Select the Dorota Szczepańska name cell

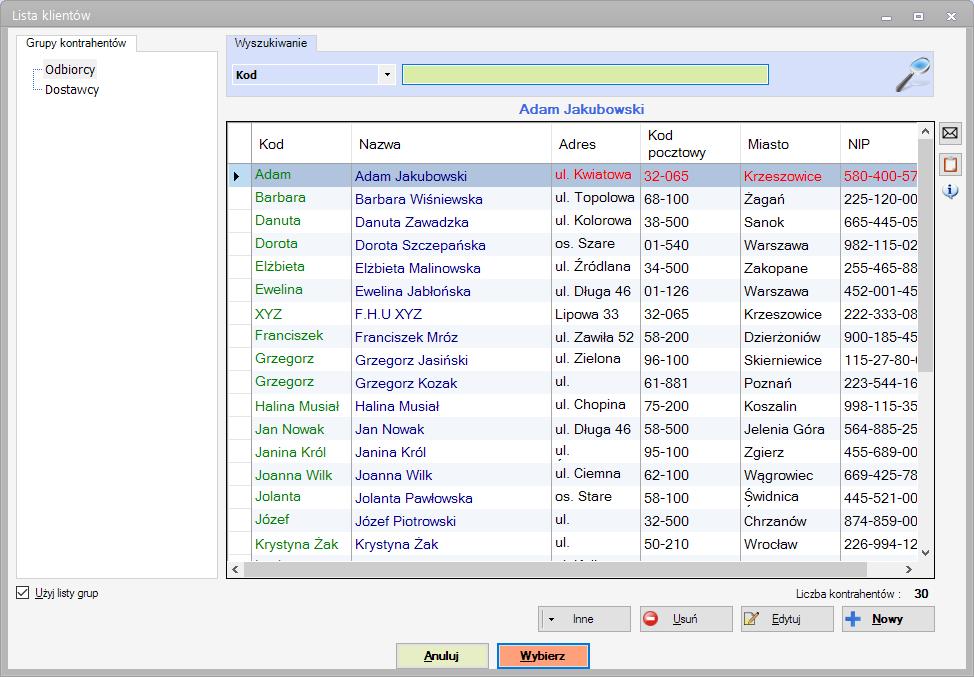coord(451,245)
